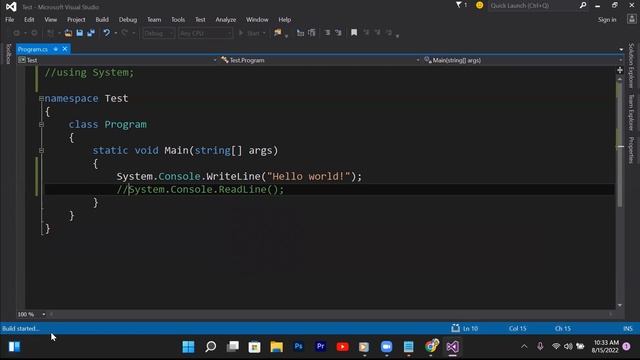Click the Navigate Backward toolbar icon

[17, 33]
